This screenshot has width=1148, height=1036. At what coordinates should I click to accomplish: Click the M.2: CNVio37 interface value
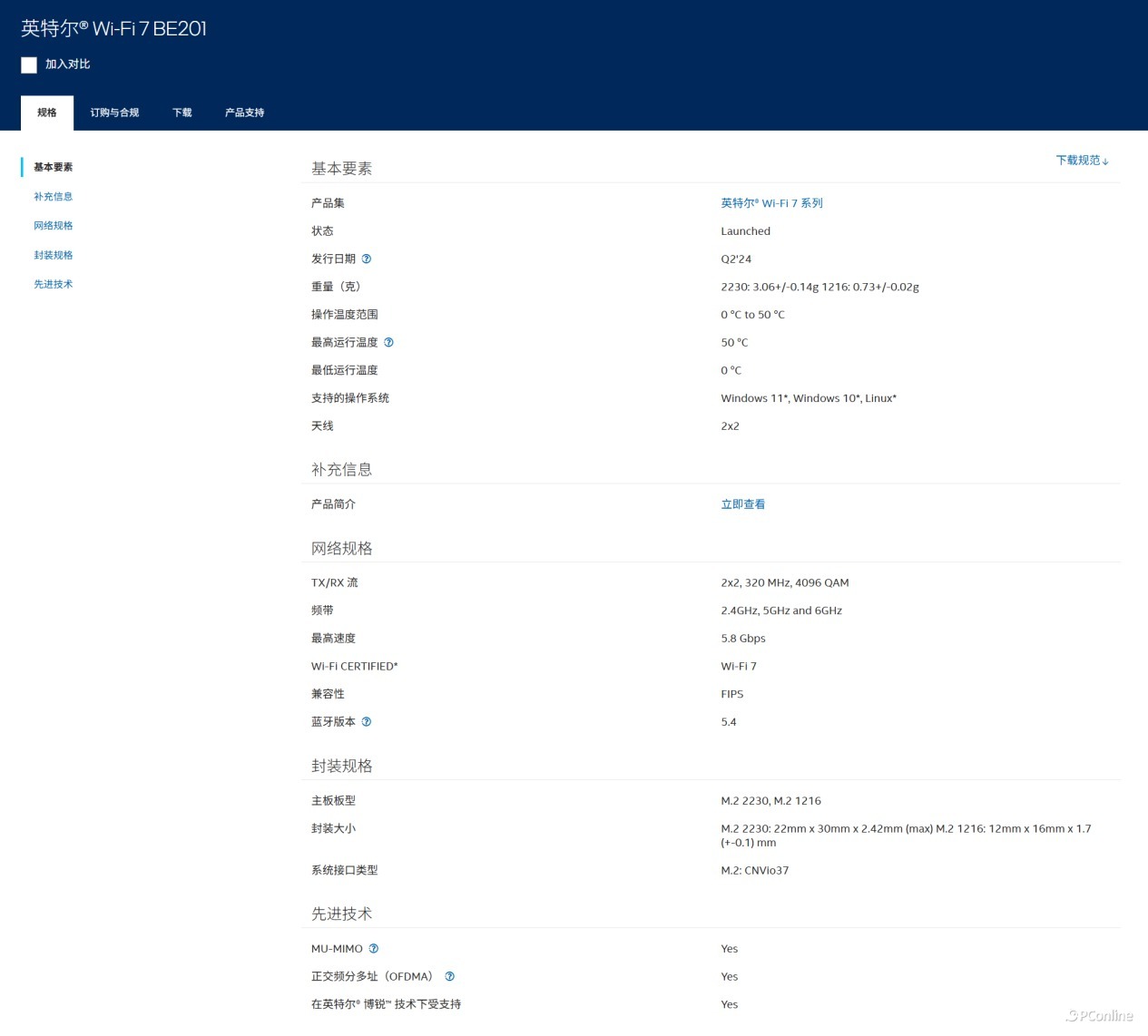click(x=755, y=871)
